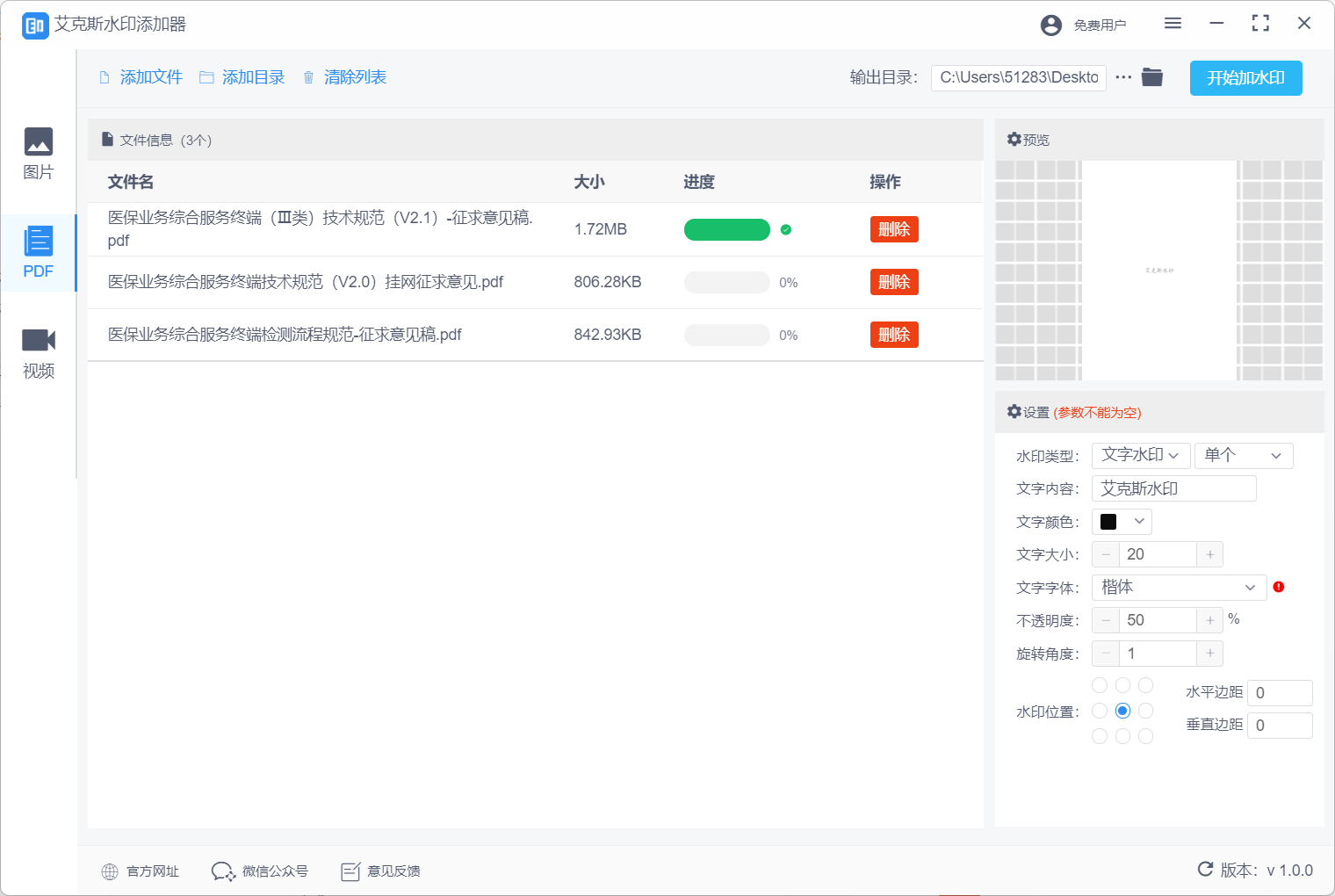Viewport: 1335px width, 896px height.
Task: Delete the 医保业务综合服务终端（Ⅲ类）技术规范 file
Action: [x=894, y=229]
